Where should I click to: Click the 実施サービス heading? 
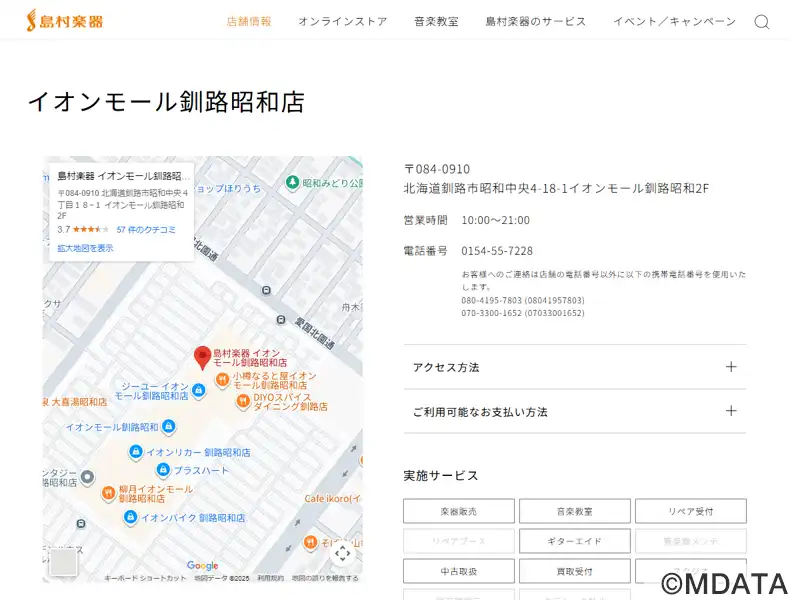click(441, 476)
